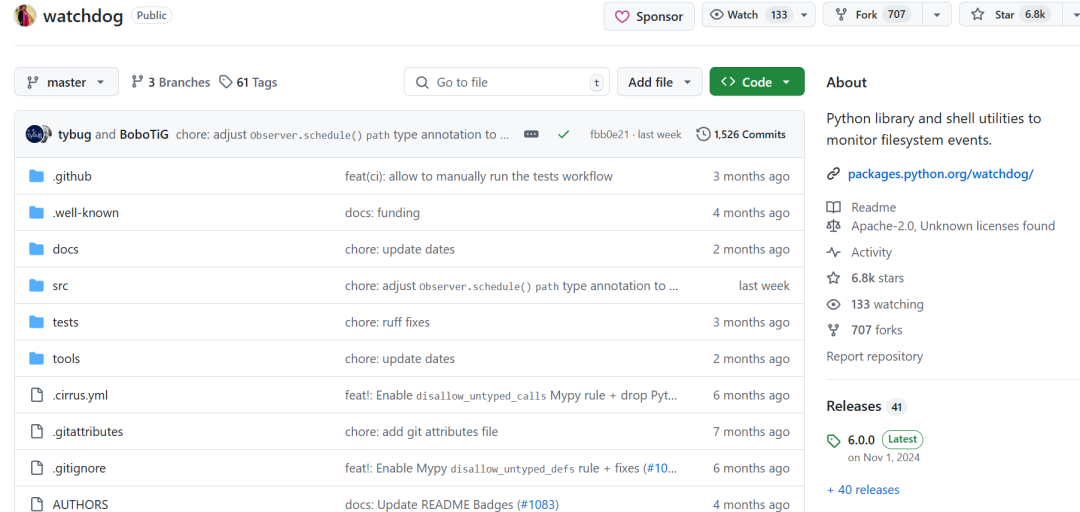This screenshot has width=1080, height=512.
Task: Focus the Go to file search field
Action: (x=505, y=82)
